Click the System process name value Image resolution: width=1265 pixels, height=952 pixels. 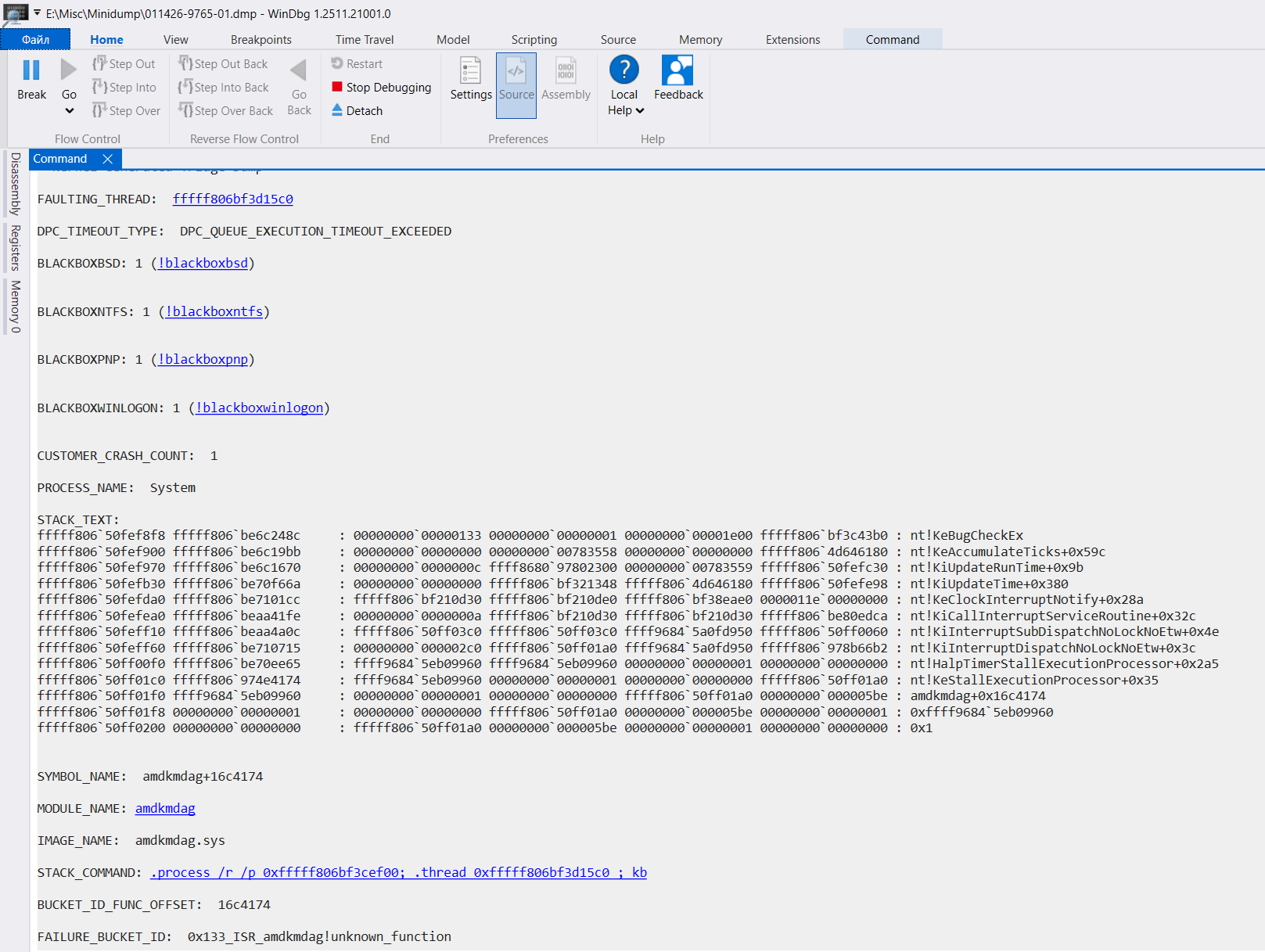173,488
